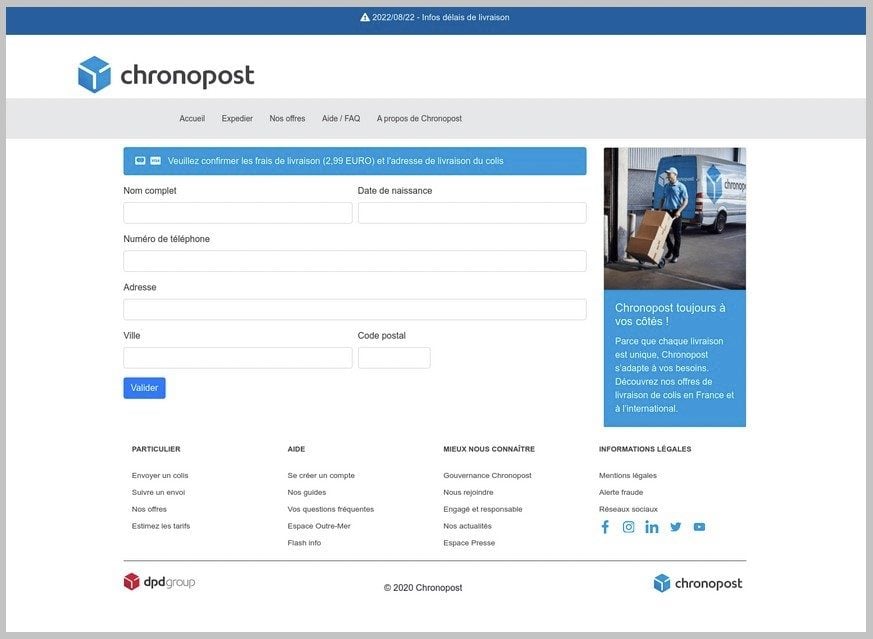Click the Visa card icon in notice bar

[155, 160]
